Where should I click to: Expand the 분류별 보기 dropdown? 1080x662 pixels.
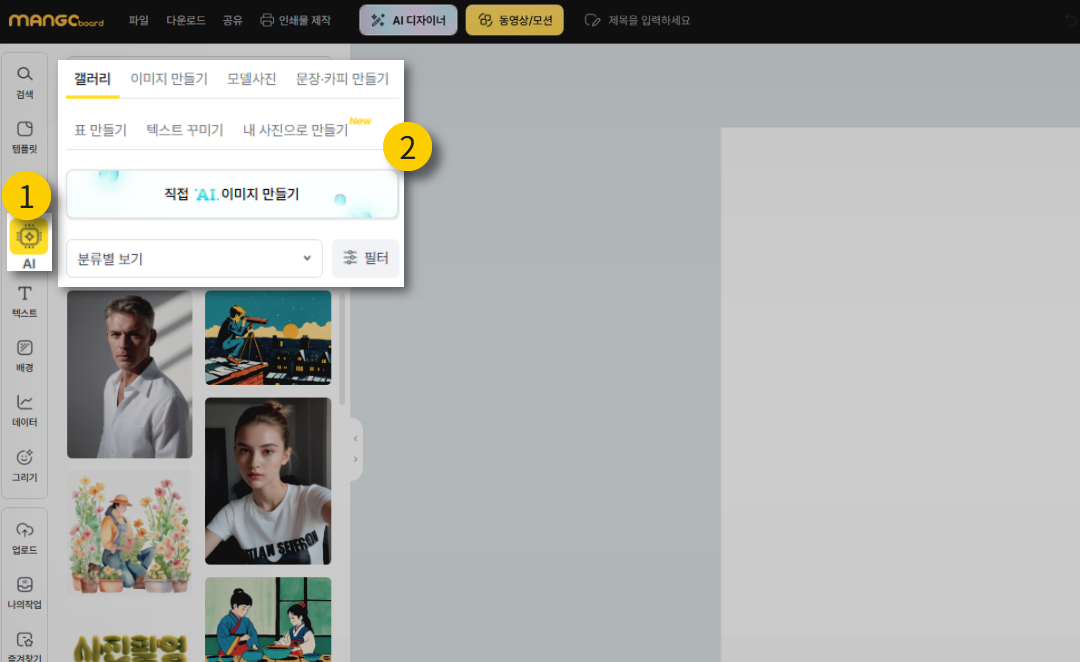coord(194,259)
